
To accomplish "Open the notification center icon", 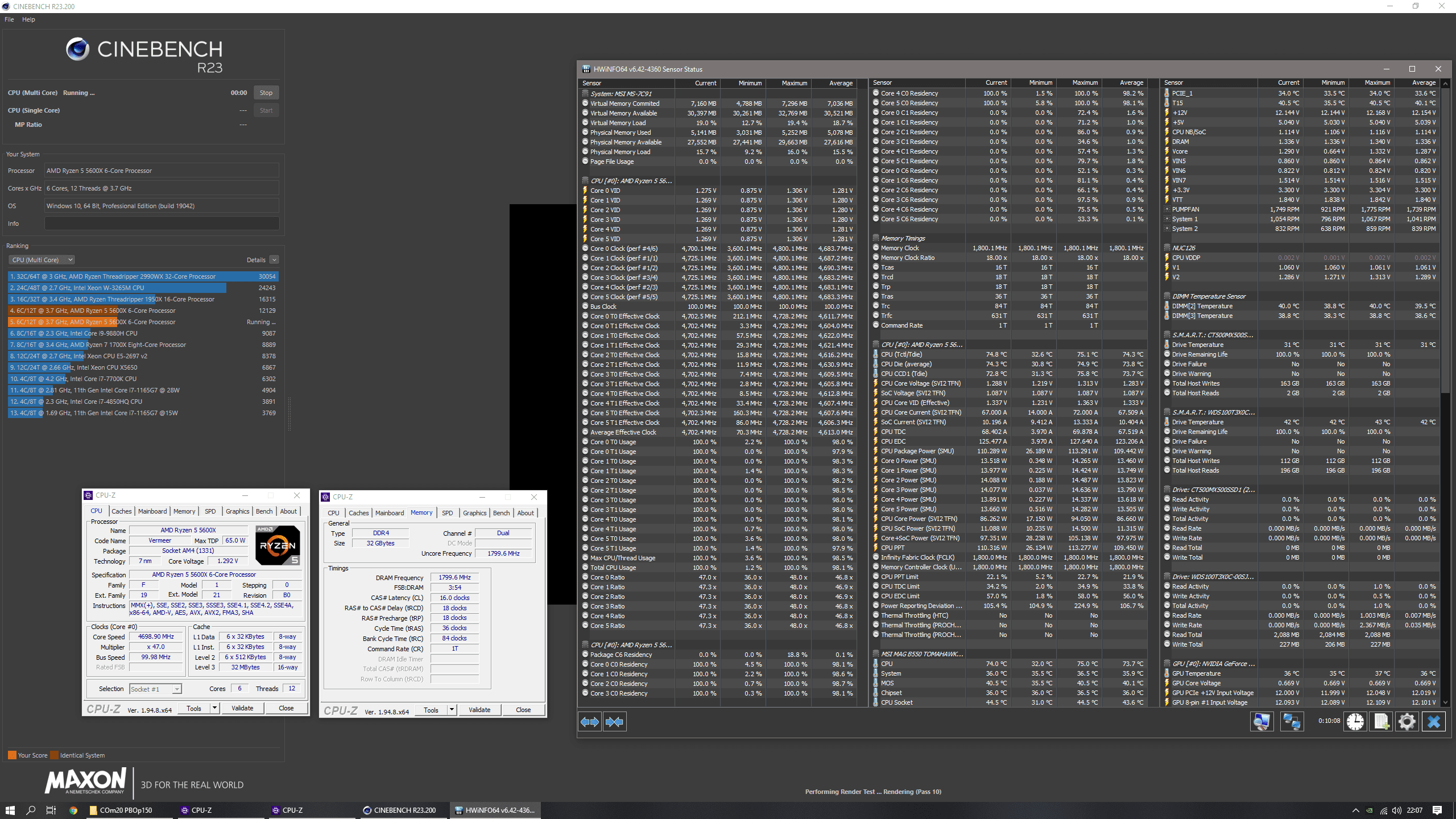I will pyautogui.click(x=1437, y=810).
